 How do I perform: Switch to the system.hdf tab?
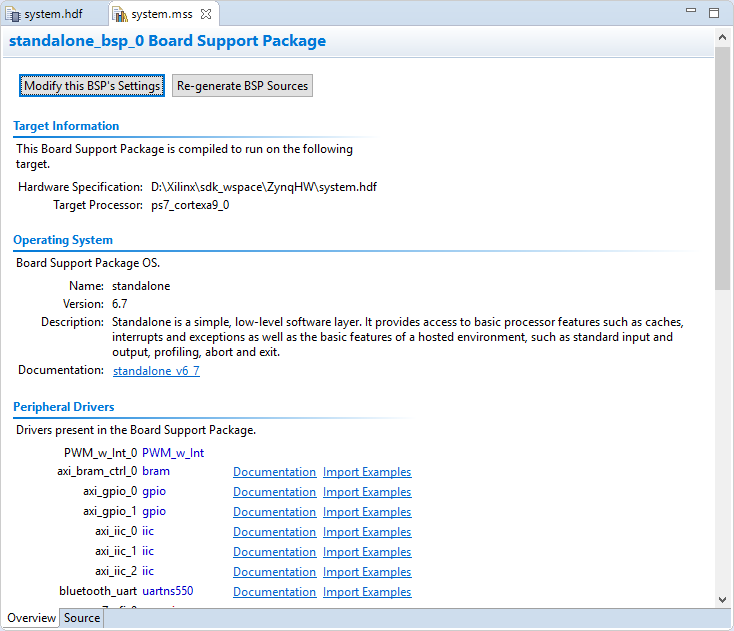click(53, 15)
